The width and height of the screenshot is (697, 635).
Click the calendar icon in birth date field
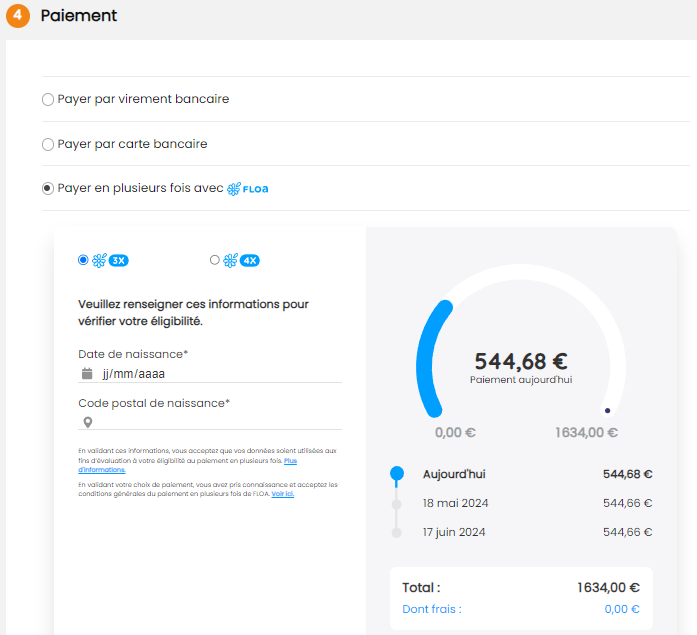[x=87, y=374]
